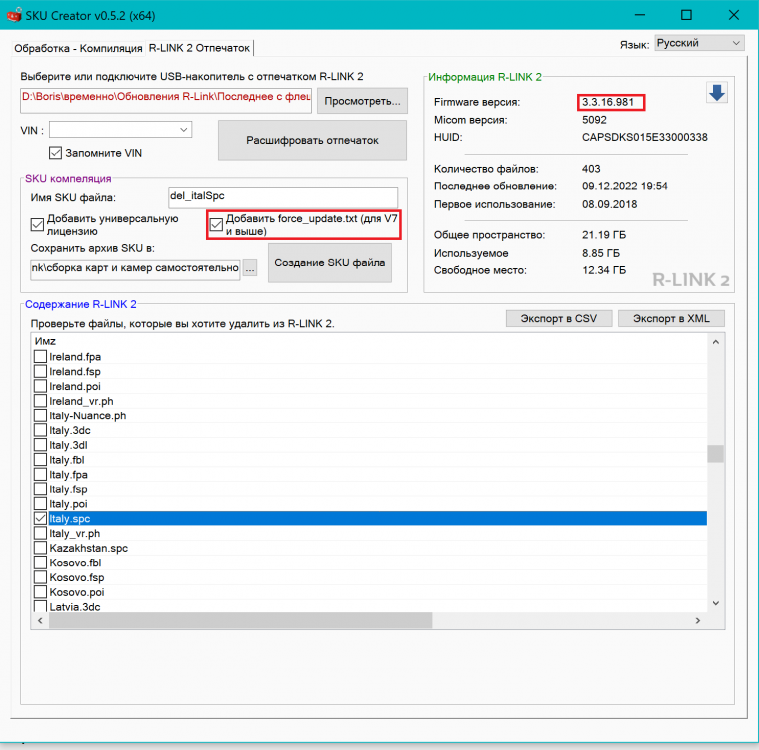Click Micom version value 5092

coord(594,120)
